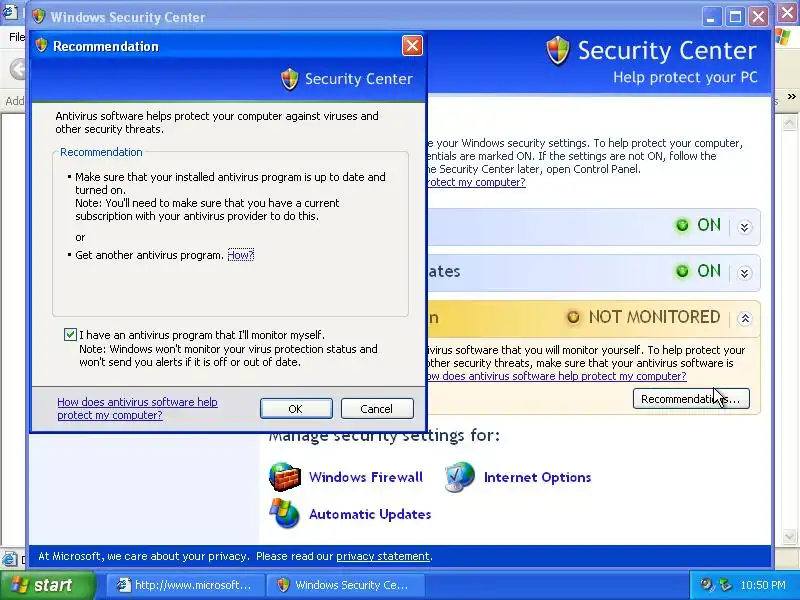Expand the first ON status section
800x600 pixels.
(x=744, y=227)
